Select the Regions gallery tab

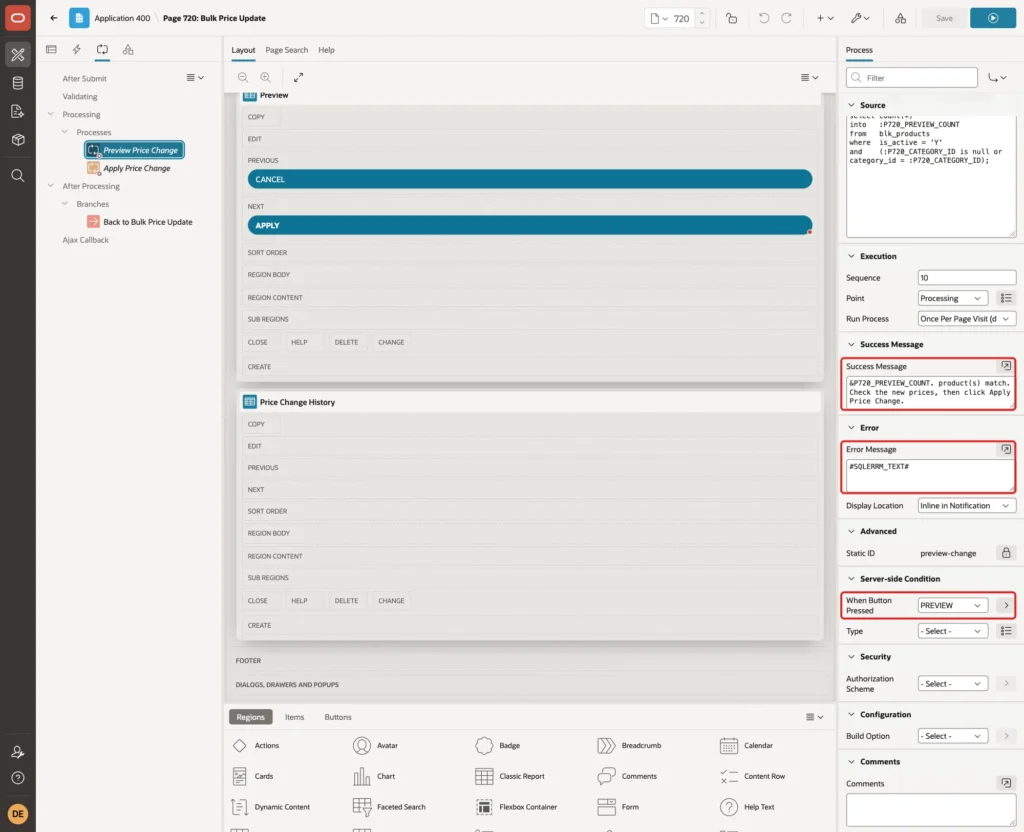[x=250, y=717]
